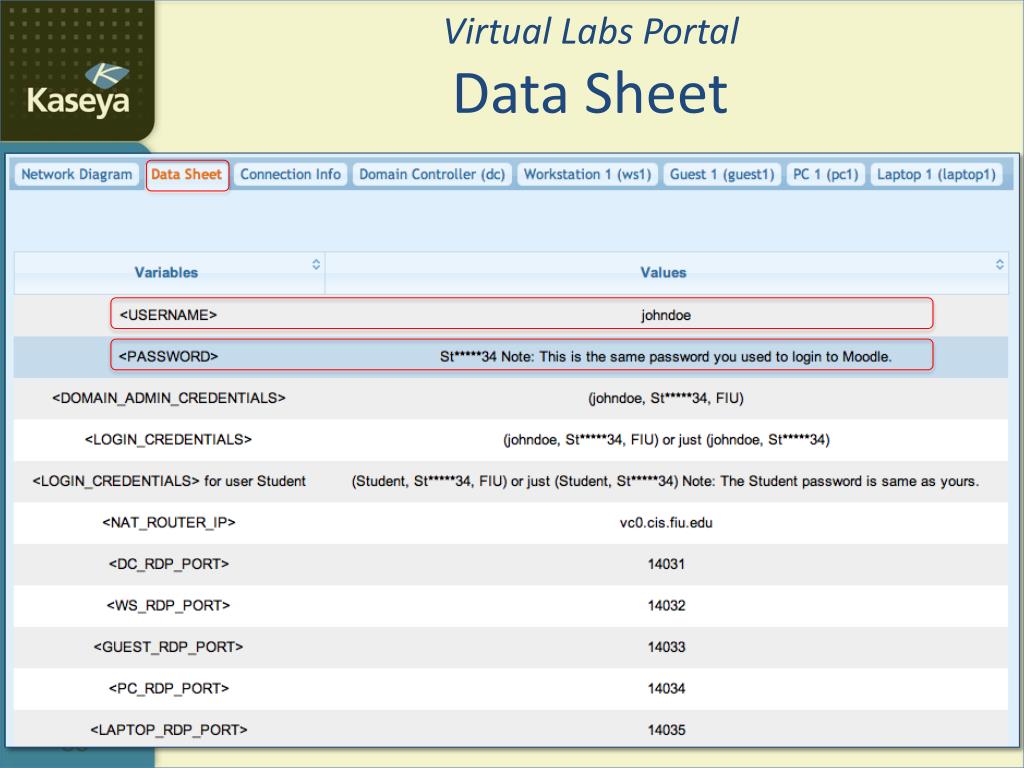Click the port value 14031

point(666,564)
